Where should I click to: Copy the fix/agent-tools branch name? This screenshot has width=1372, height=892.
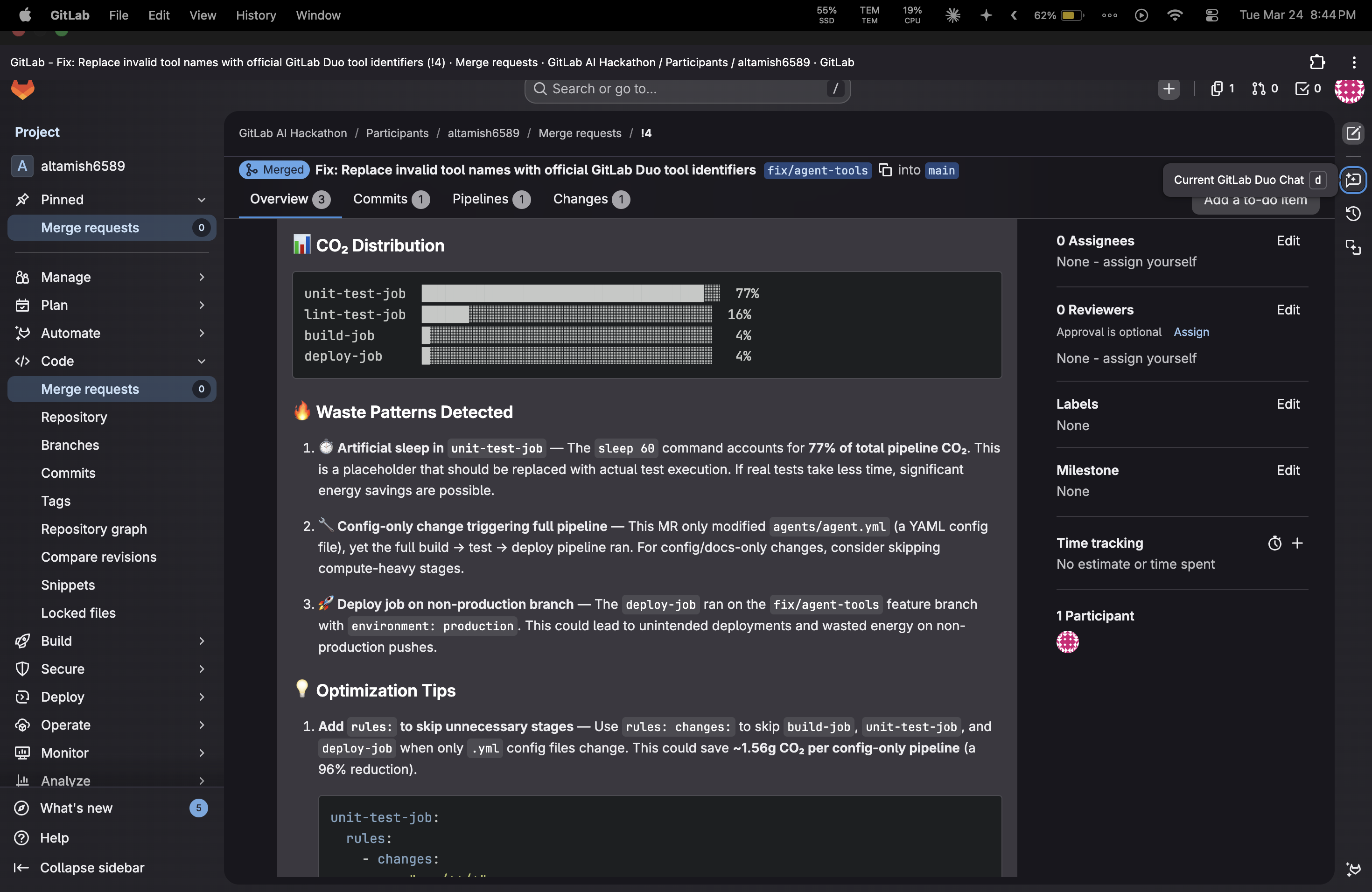885,170
